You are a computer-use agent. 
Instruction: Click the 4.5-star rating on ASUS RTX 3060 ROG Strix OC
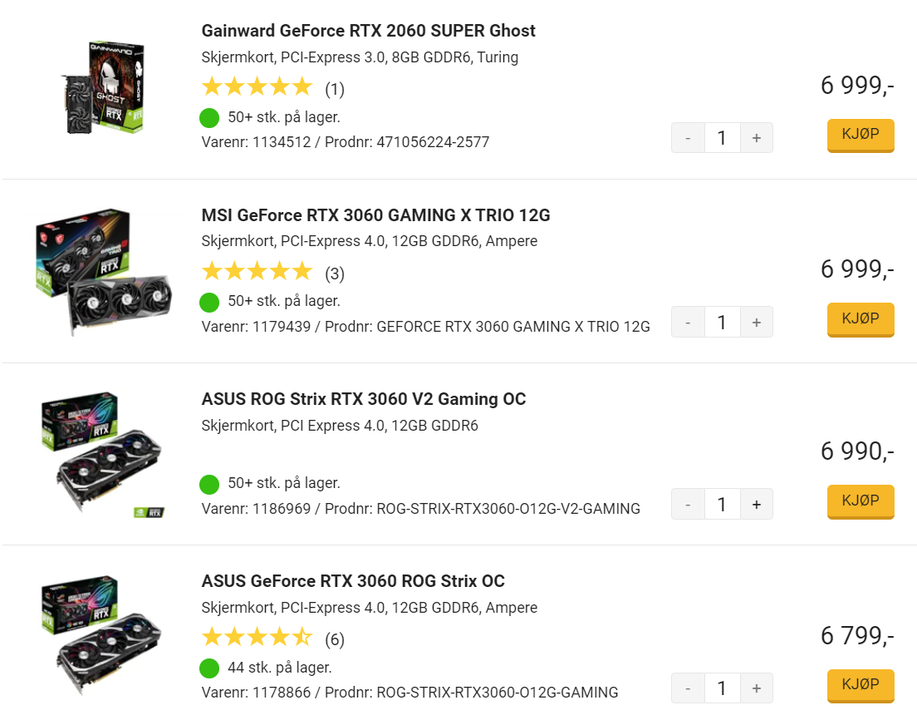pyautogui.click(x=257, y=636)
